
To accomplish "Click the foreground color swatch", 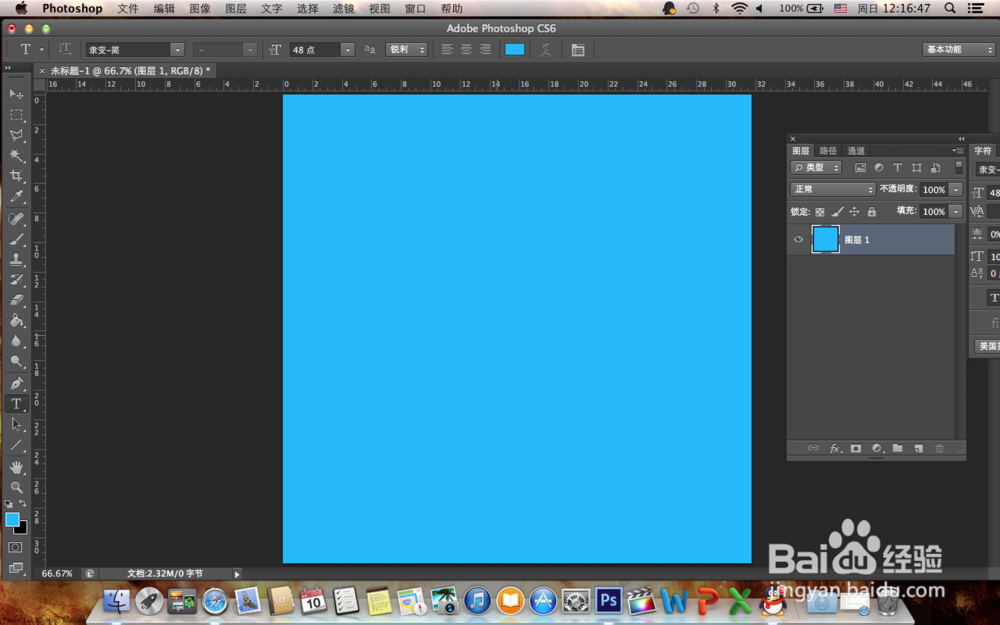I will (x=12, y=519).
